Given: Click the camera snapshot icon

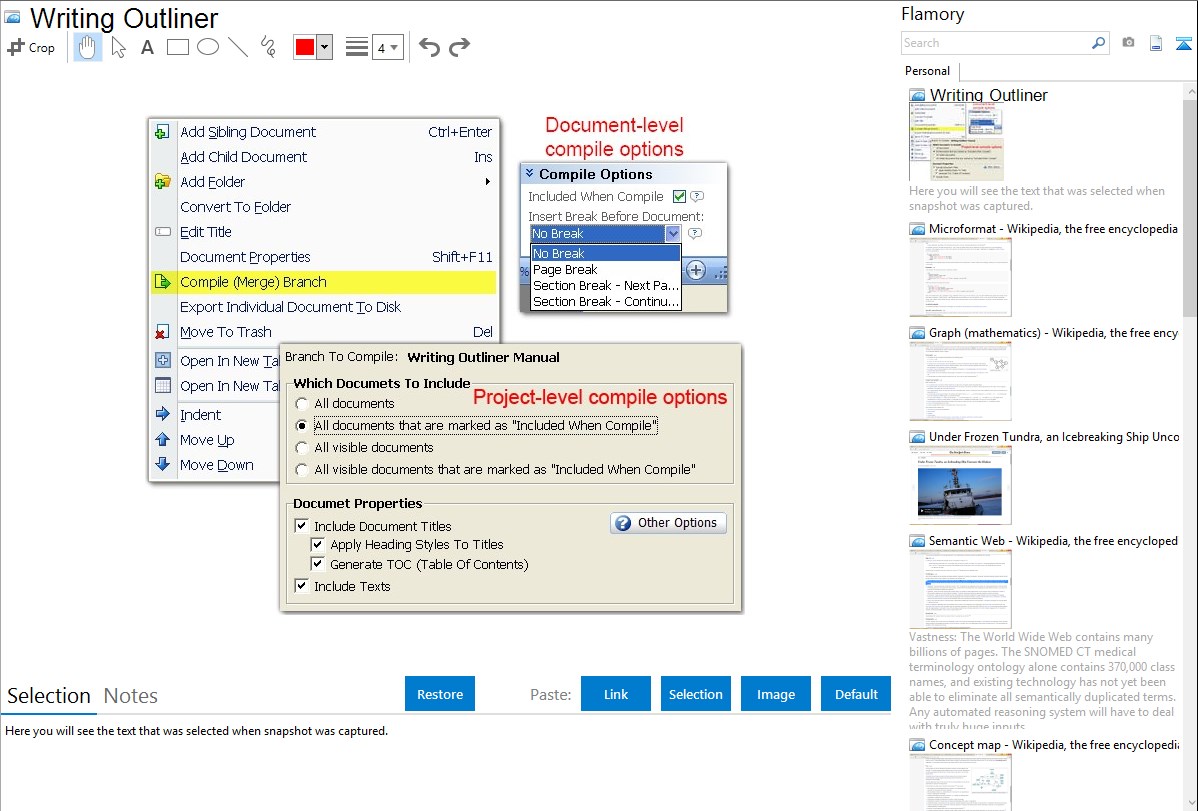Looking at the screenshot, I should [x=1128, y=43].
